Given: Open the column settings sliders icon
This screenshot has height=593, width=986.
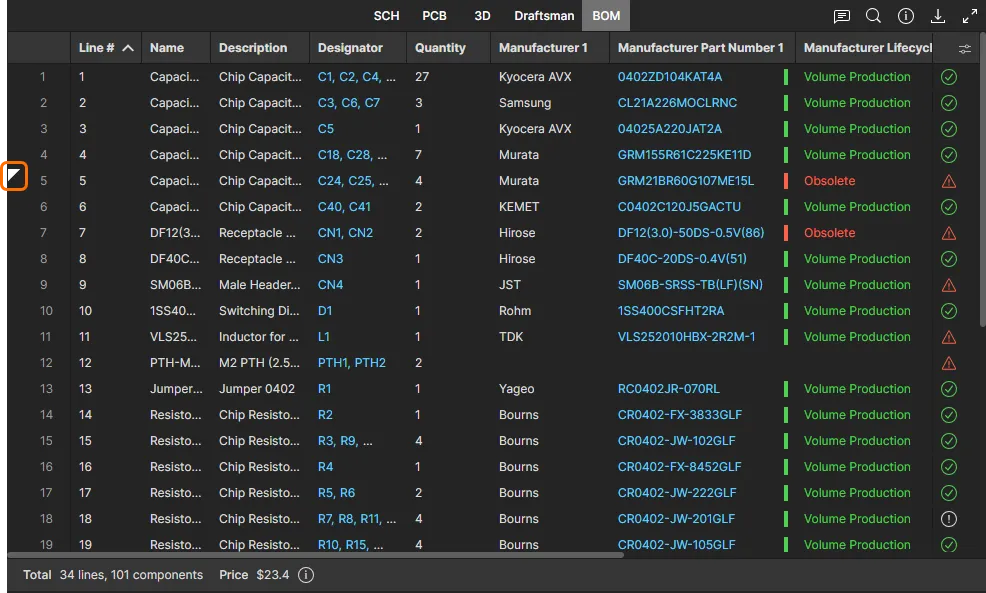Looking at the screenshot, I should tap(965, 48).
